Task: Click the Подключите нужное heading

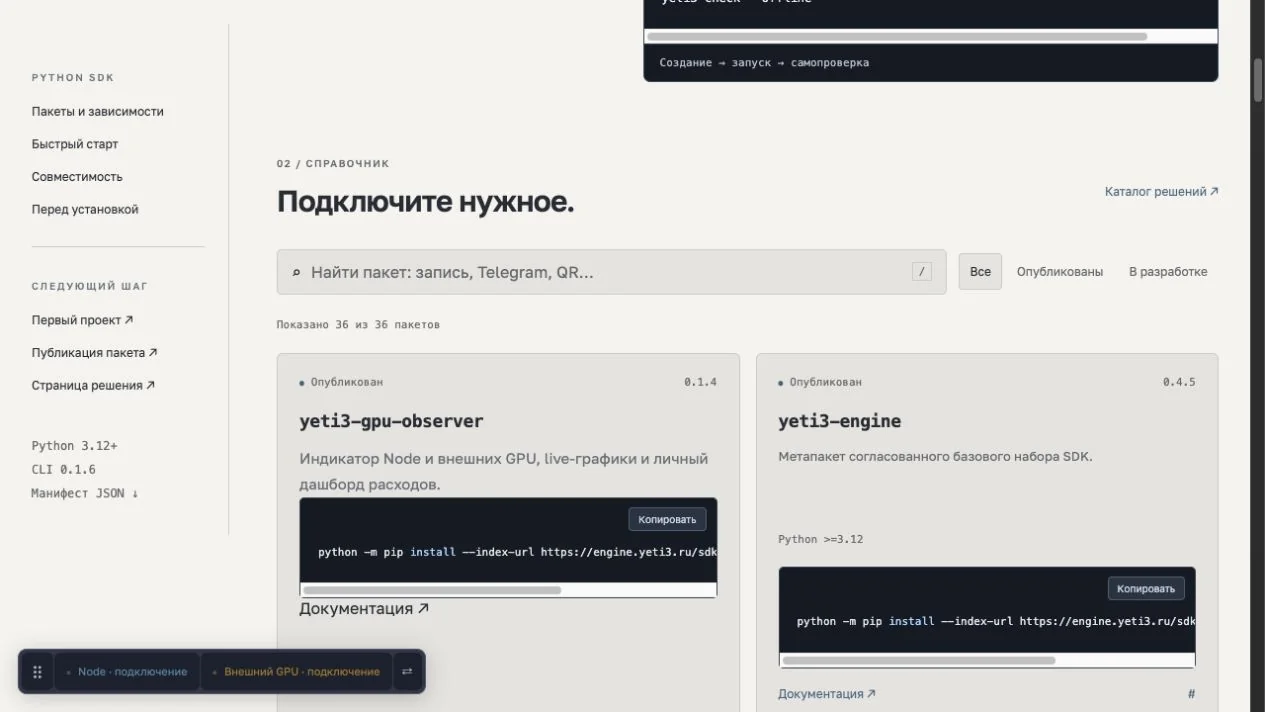Action: pos(425,202)
